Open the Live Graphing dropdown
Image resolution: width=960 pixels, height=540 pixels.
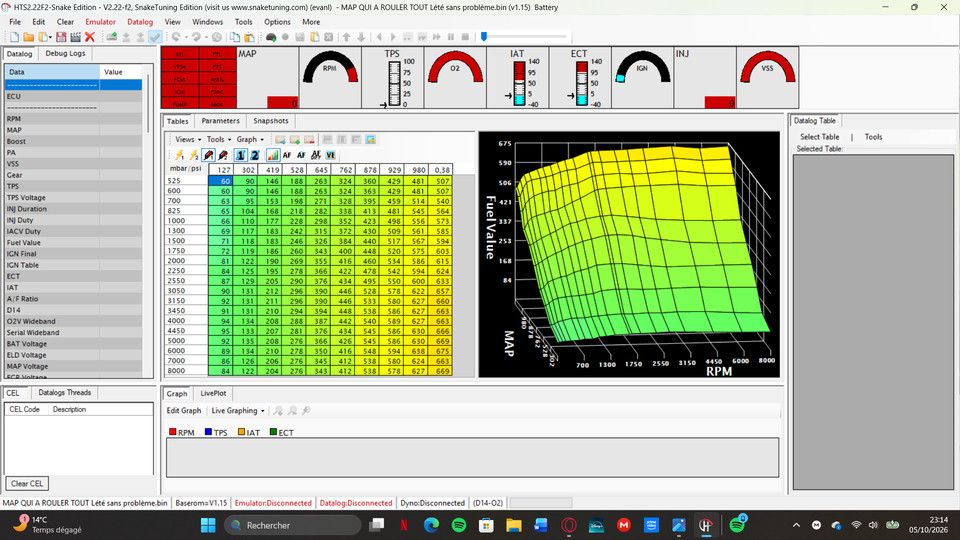coord(238,410)
